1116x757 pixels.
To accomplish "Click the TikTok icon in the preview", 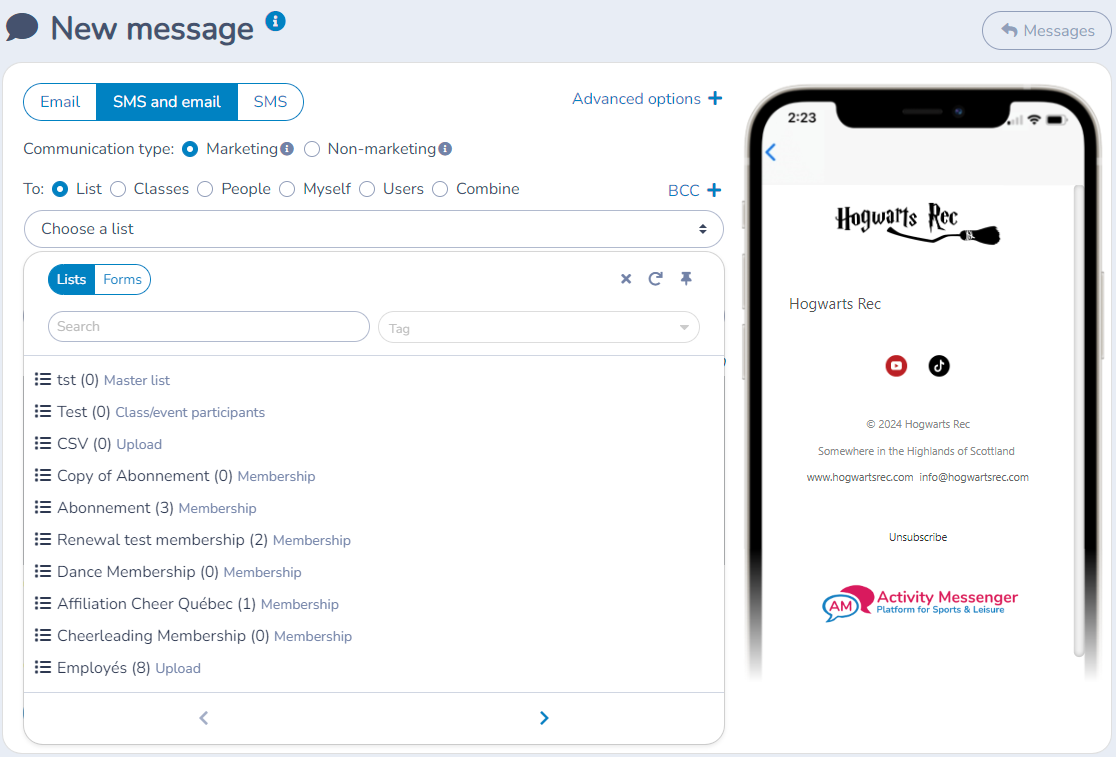I will pos(939,366).
